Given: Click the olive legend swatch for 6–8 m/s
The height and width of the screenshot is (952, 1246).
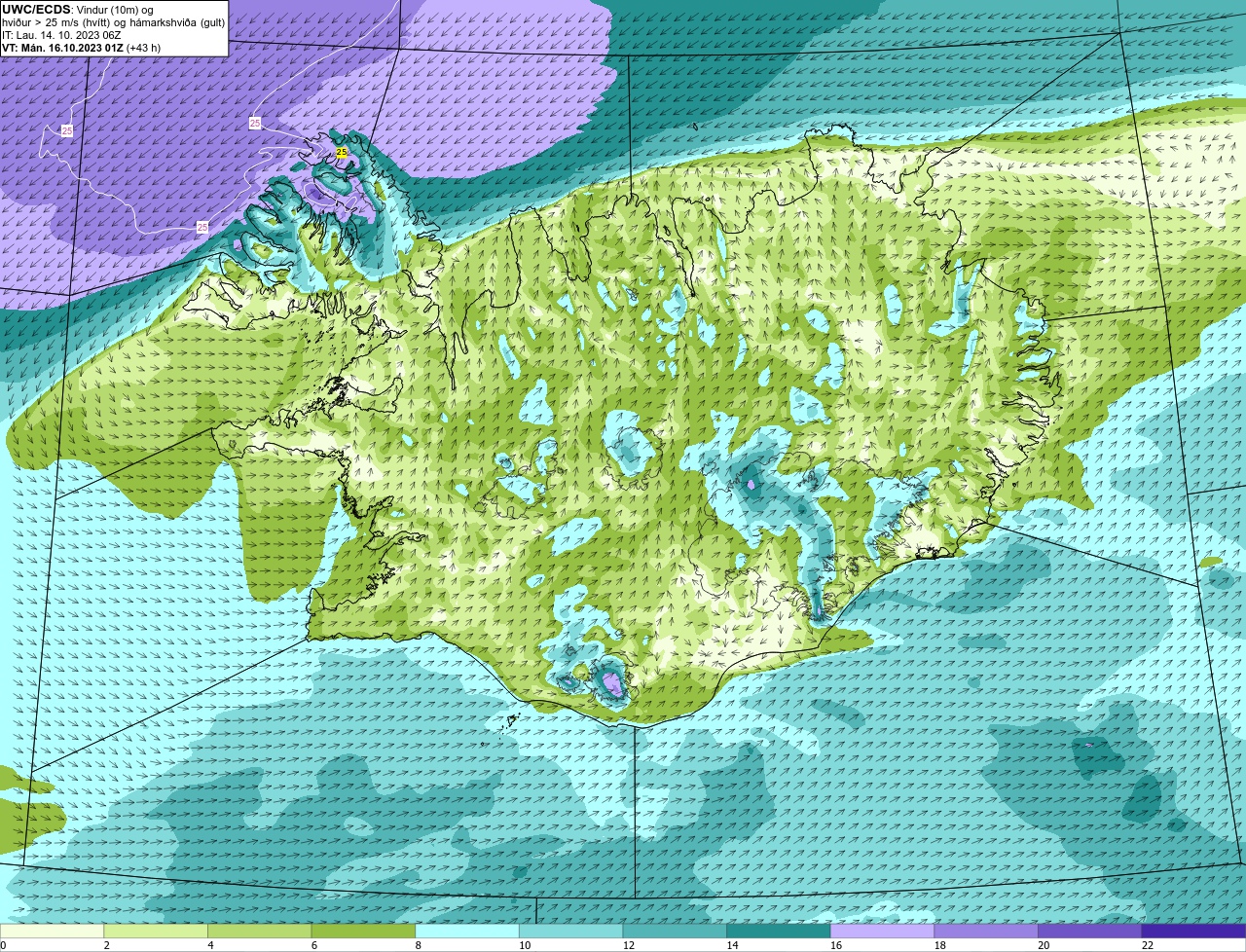Looking at the screenshot, I should click(x=363, y=931).
